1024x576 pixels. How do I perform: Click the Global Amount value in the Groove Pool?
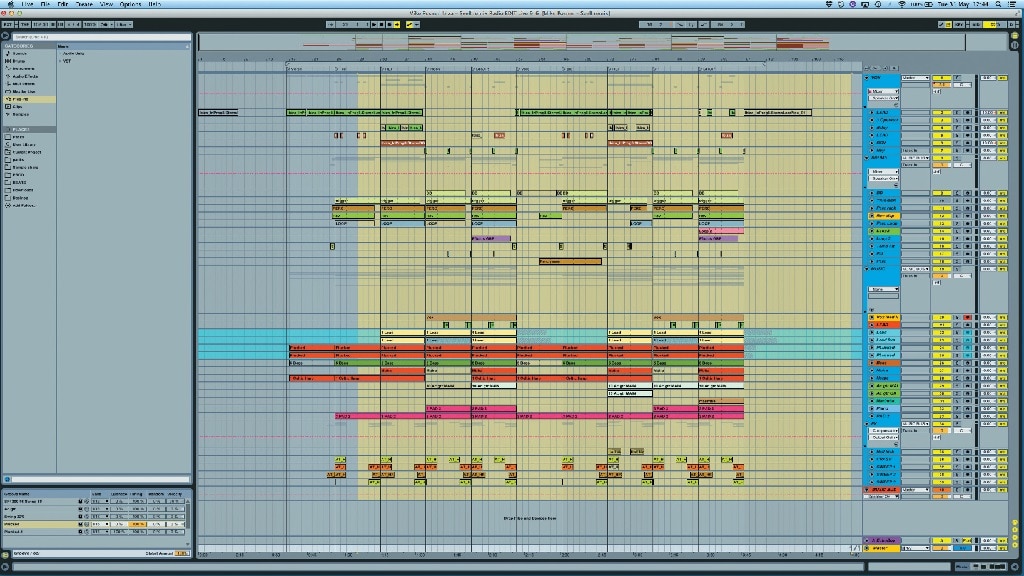click(182, 553)
